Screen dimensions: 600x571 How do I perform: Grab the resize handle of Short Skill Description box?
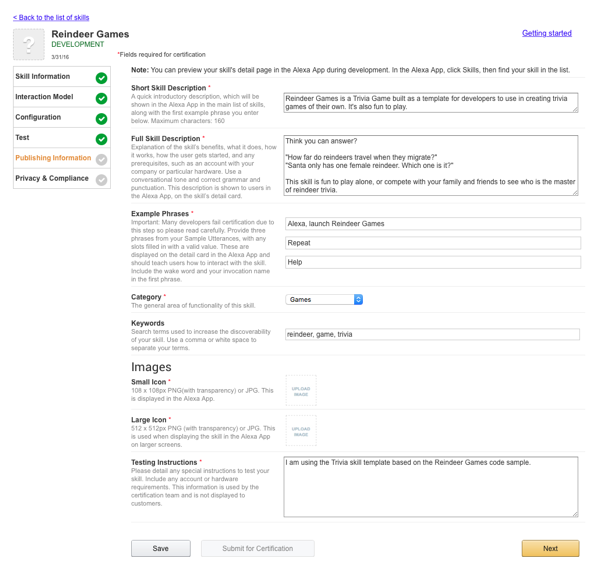click(x=575, y=110)
